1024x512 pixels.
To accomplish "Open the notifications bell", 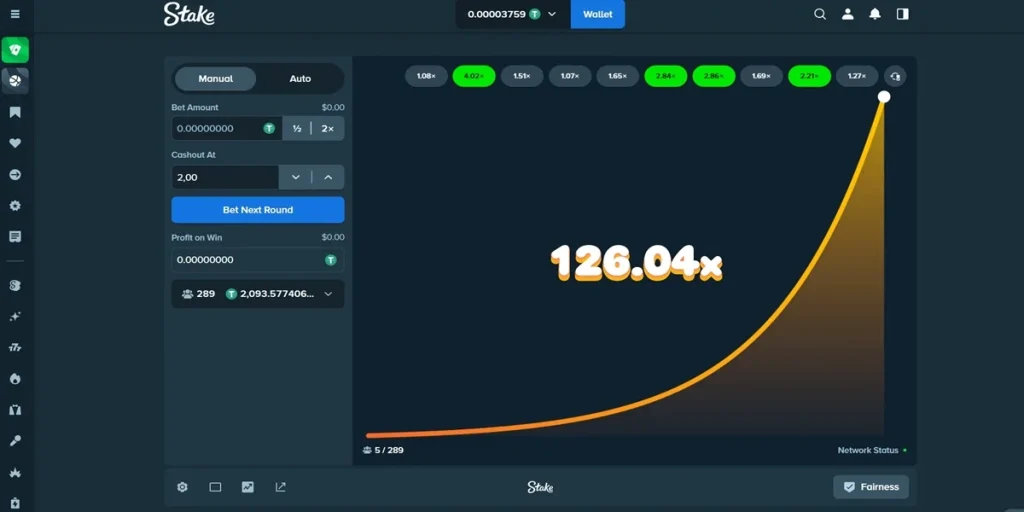I will click(875, 14).
